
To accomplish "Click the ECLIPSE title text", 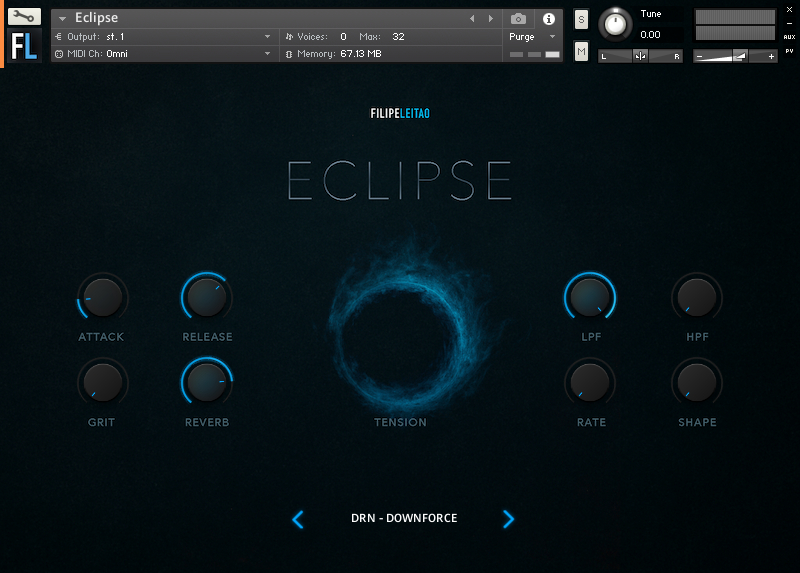I will tap(400, 181).
